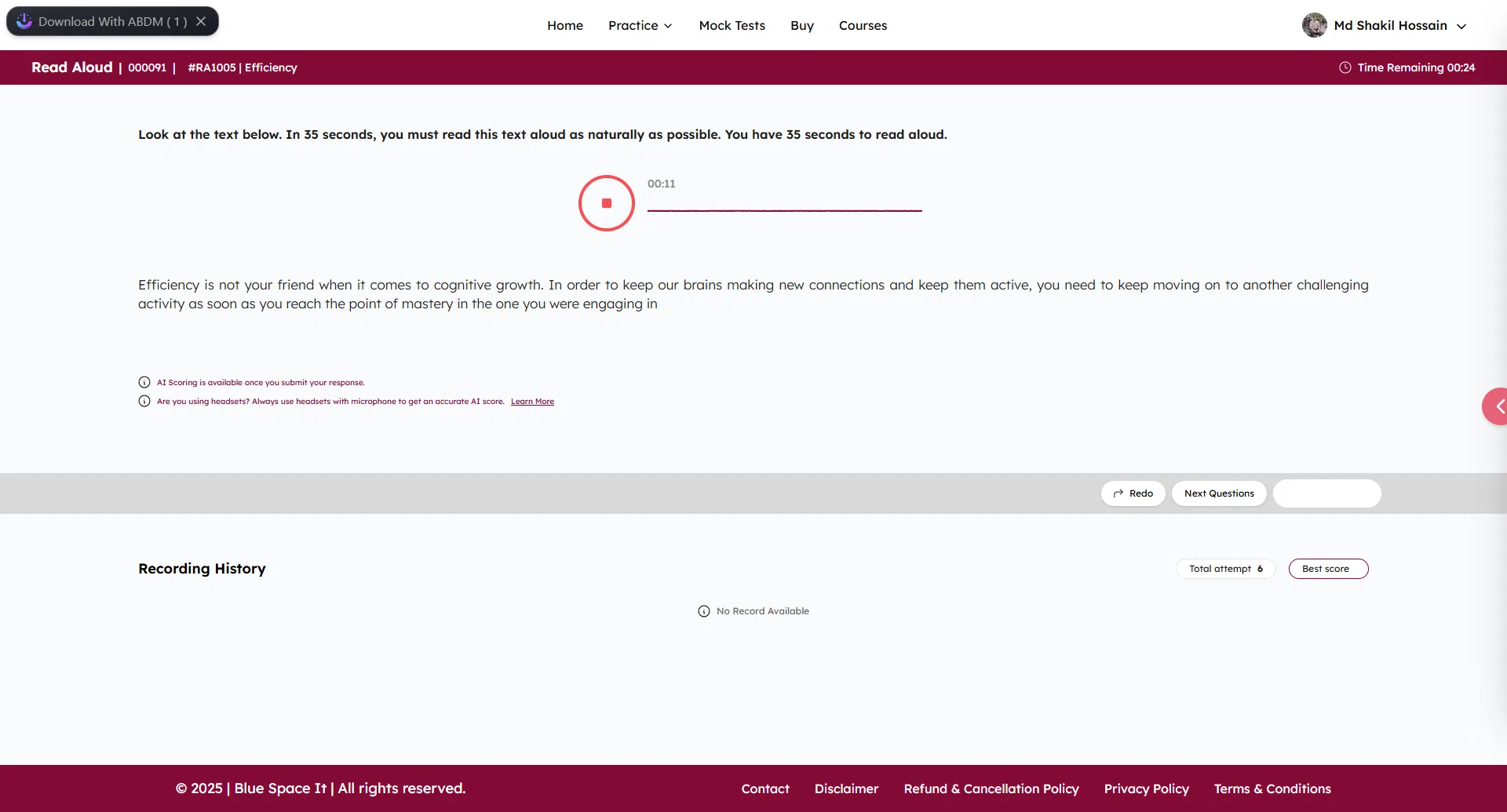The width and height of the screenshot is (1507, 812).
Task: Expand the side panel arrow tab
Action: pyautogui.click(x=1496, y=406)
